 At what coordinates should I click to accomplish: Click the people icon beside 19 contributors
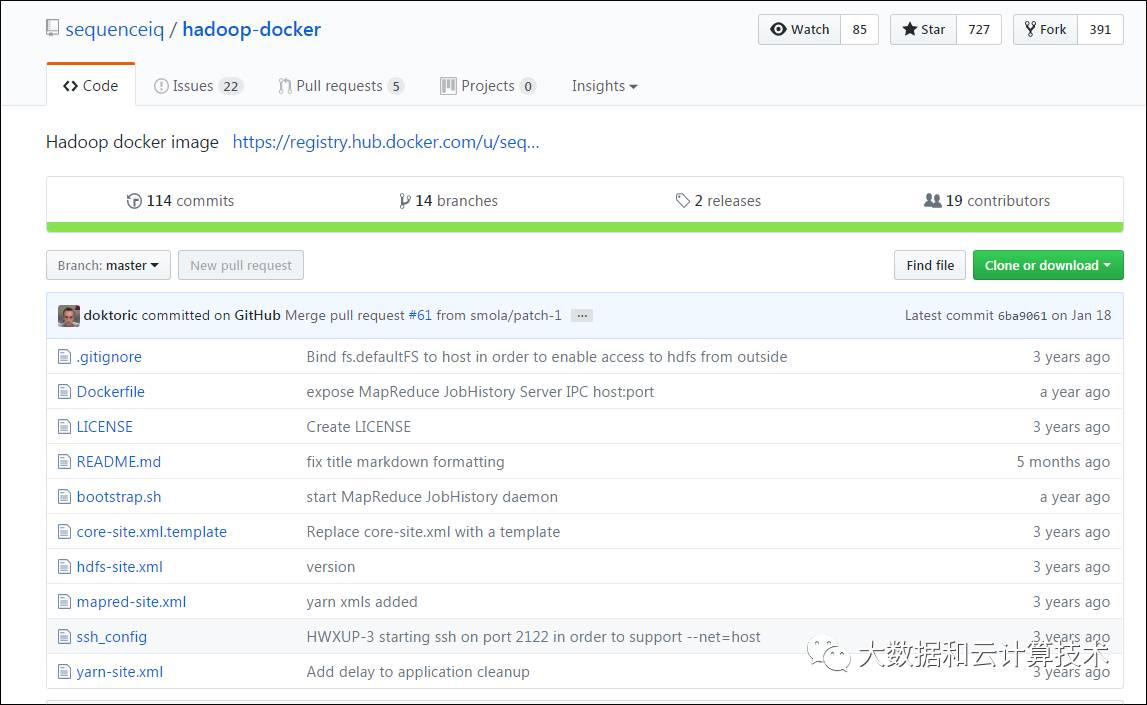[x=933, y=200]
